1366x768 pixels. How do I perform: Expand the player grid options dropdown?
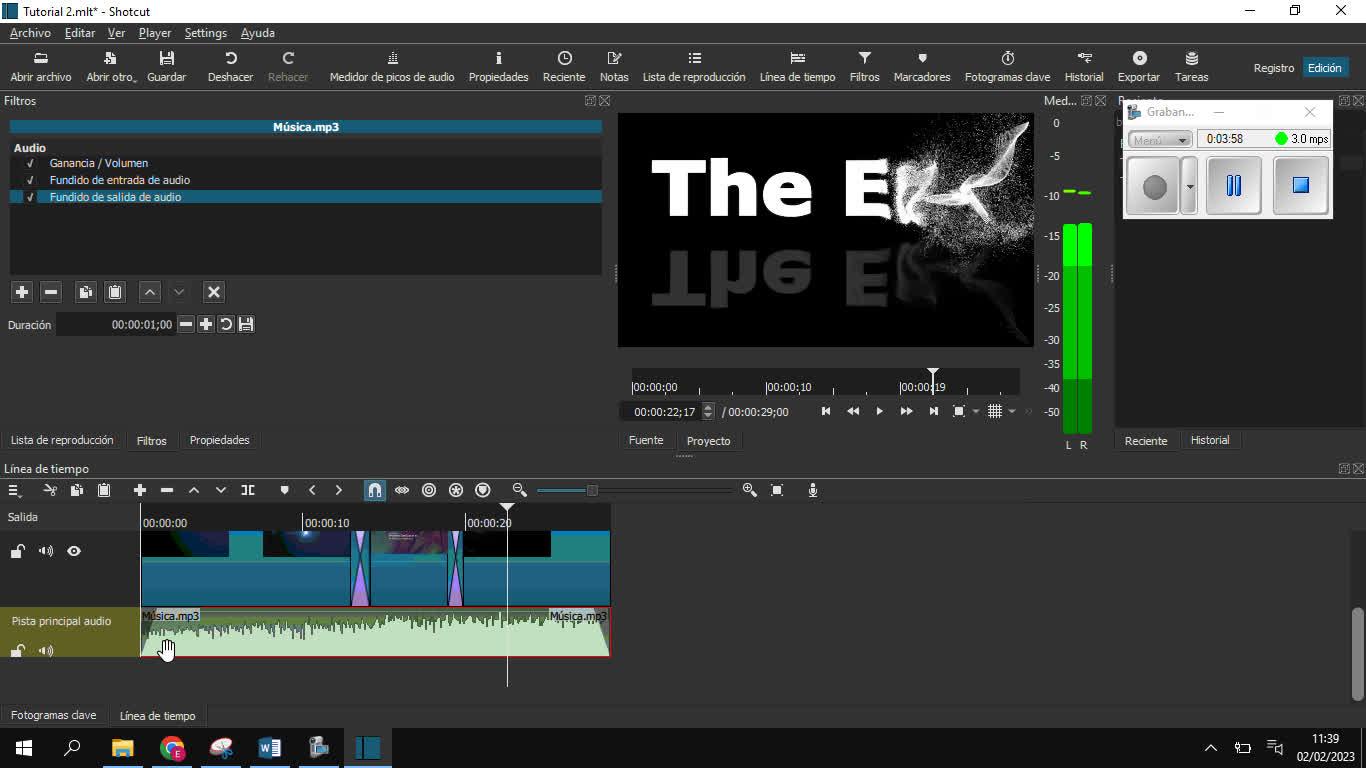click(1012, 411)
